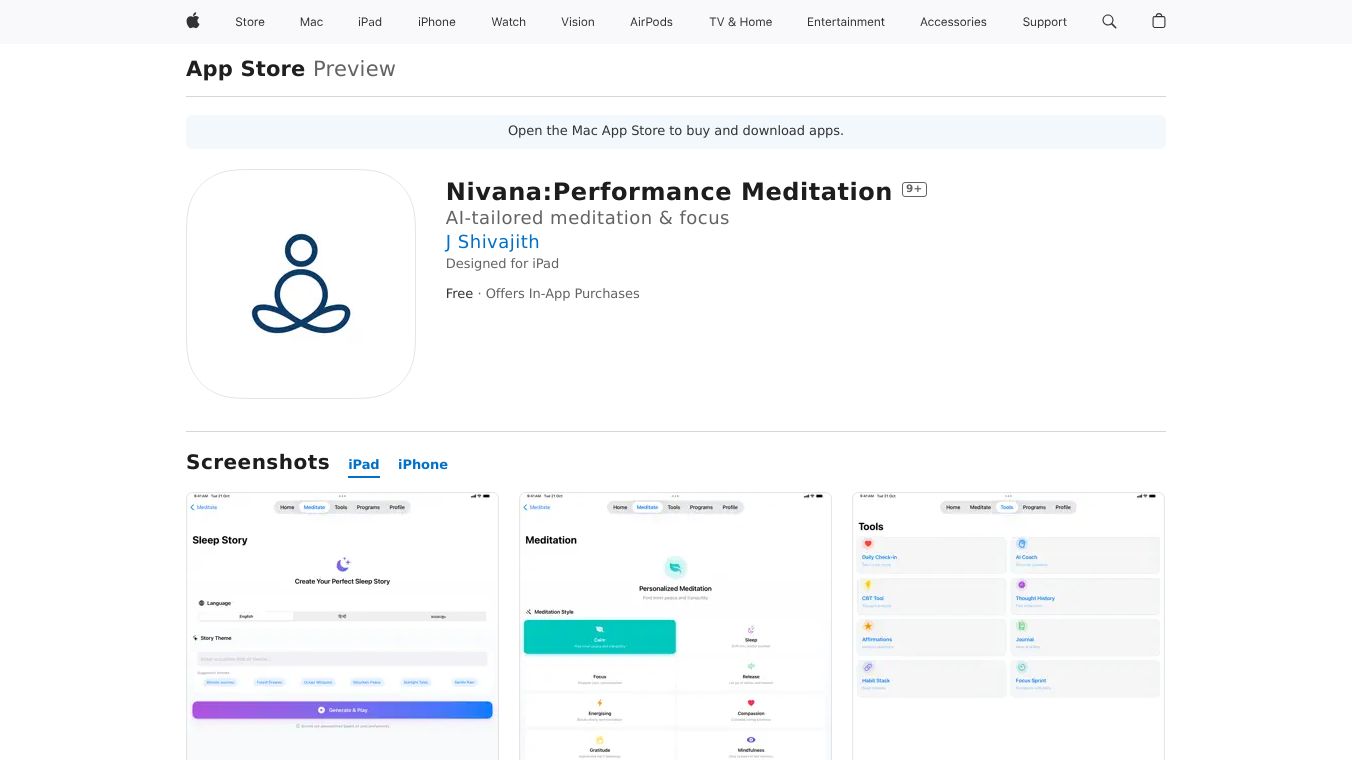Open the Entertainment menu item

(846, 22)
